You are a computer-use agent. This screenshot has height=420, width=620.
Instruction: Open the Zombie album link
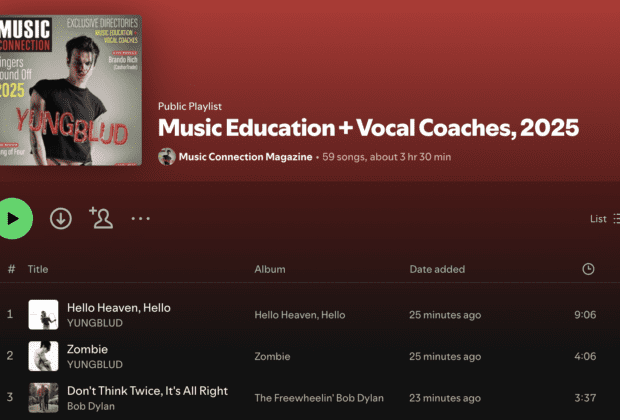click(x=272, y=356)
